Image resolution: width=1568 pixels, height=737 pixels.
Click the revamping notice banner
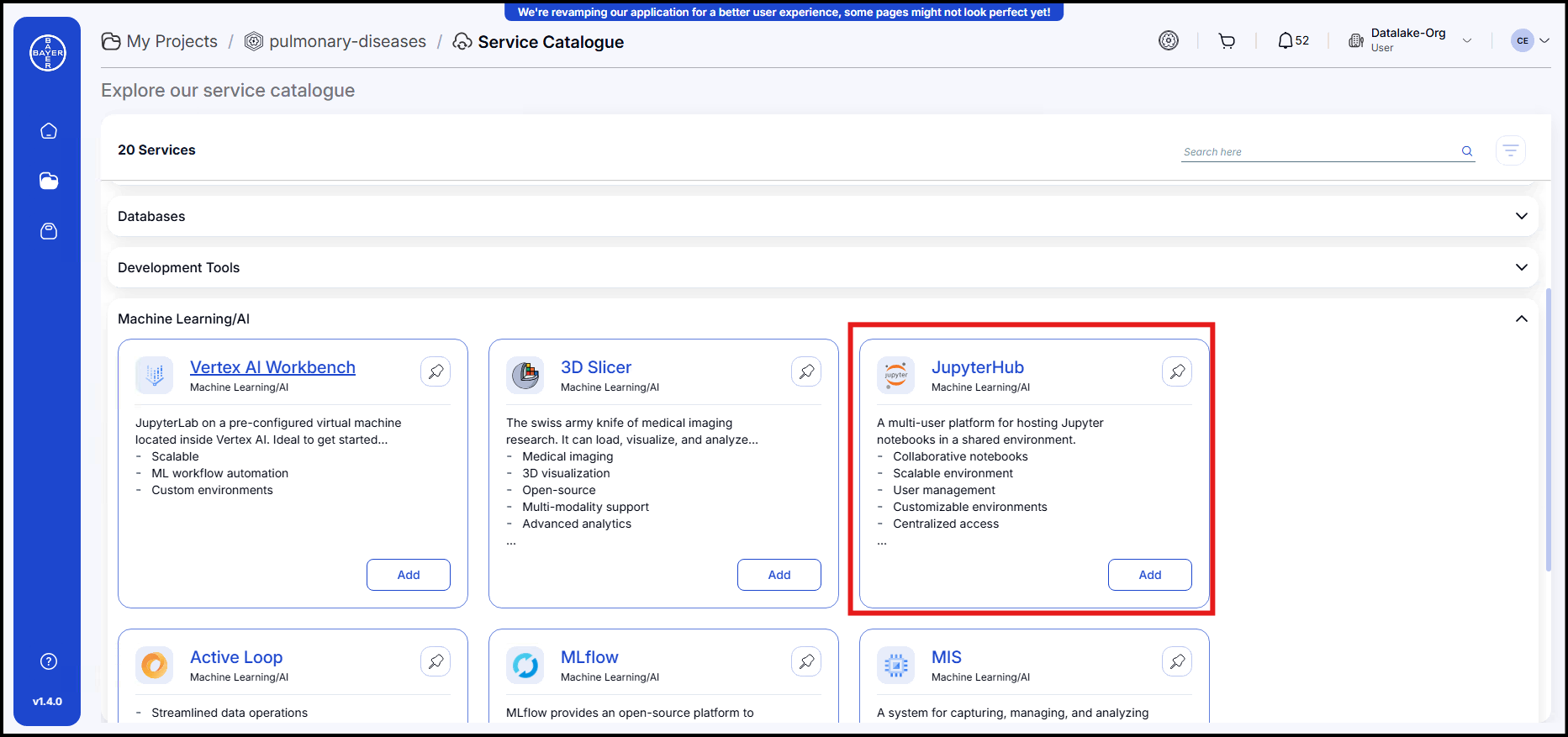click(784, 12)
